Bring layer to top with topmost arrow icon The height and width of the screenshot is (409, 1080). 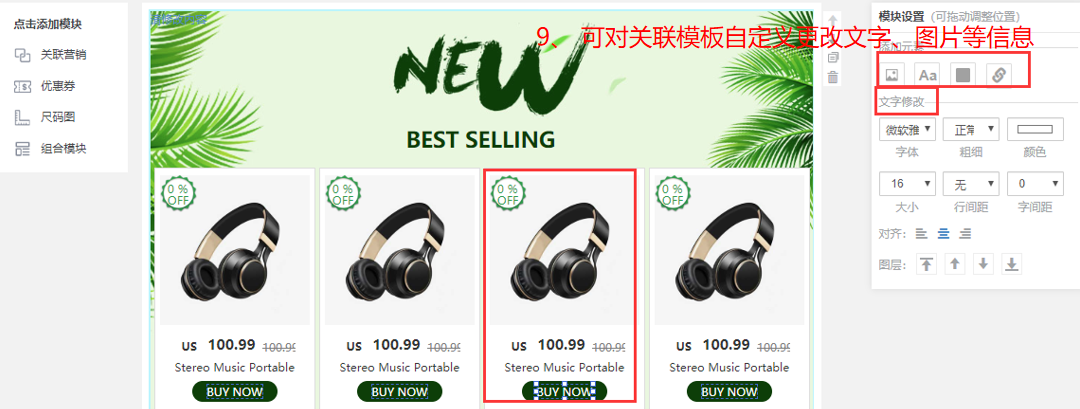click(926, 264)
